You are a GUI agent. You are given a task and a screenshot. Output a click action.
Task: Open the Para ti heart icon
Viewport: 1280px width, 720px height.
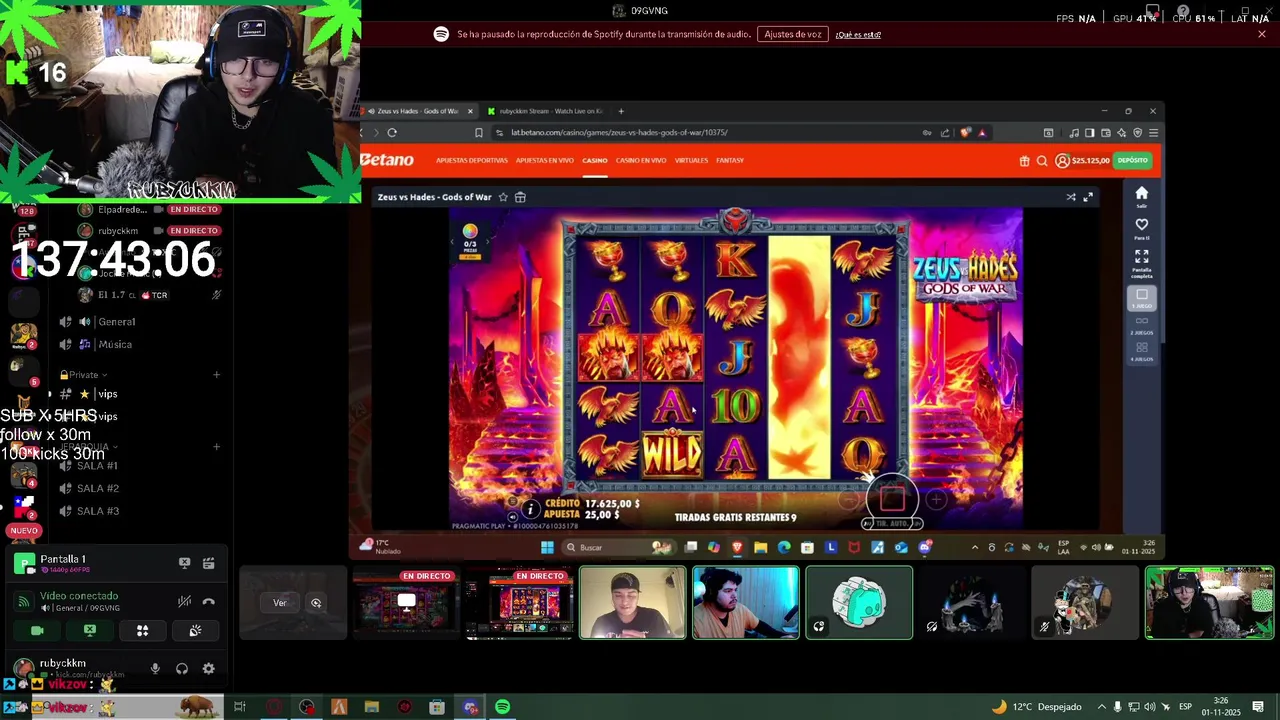pos(1141,229)
